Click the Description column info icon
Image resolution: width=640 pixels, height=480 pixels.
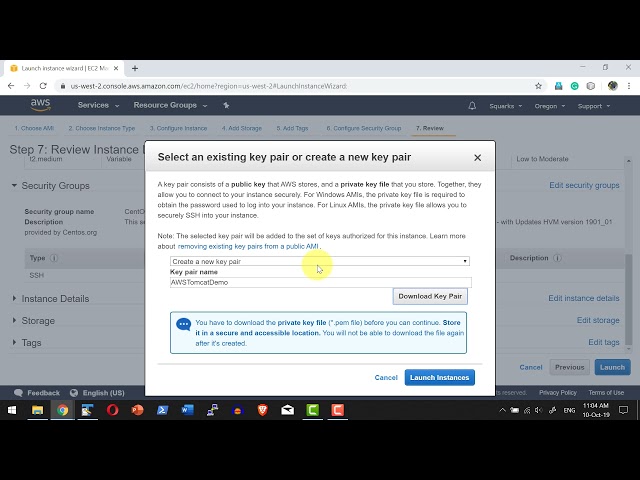[557, 258]
